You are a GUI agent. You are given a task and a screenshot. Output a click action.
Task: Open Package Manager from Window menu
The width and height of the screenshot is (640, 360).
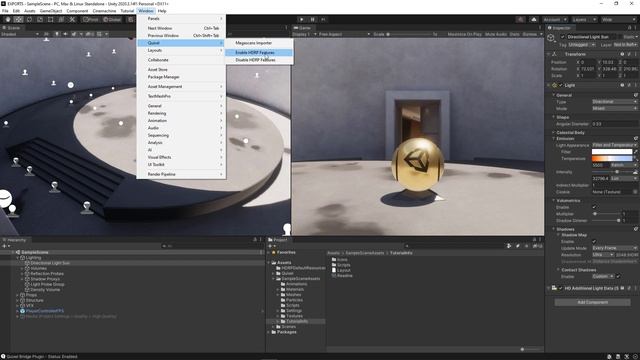coord(181,77)
